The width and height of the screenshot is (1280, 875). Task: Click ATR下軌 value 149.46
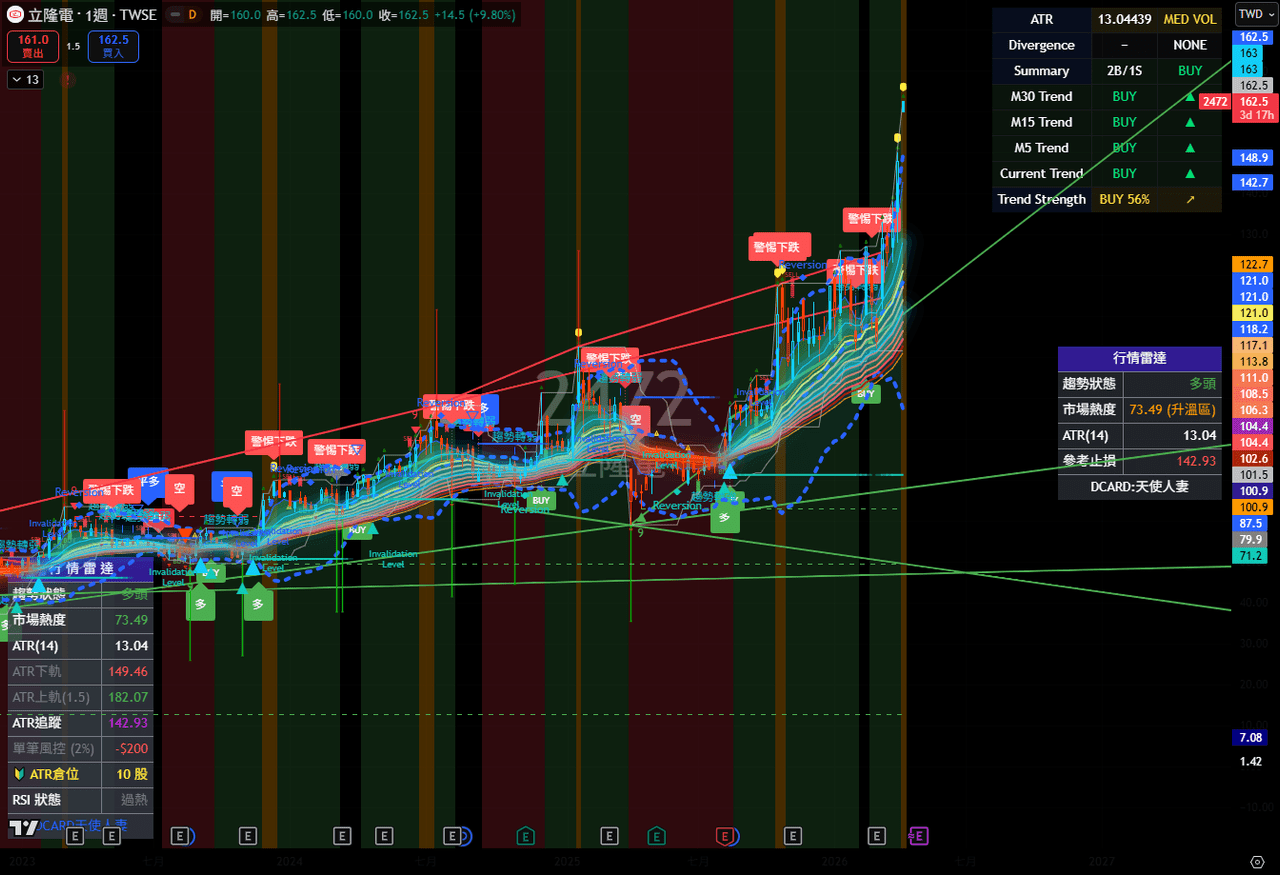pyautogui.click(x=128, y=671)
